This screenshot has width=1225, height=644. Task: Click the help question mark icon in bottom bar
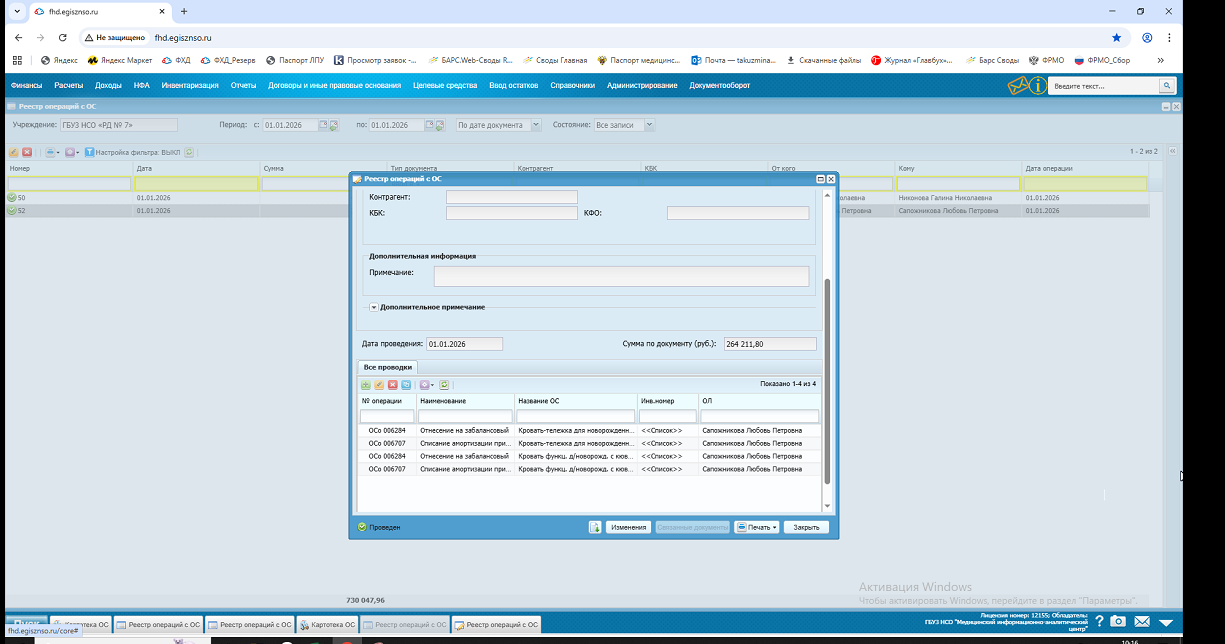[1097, 623]
